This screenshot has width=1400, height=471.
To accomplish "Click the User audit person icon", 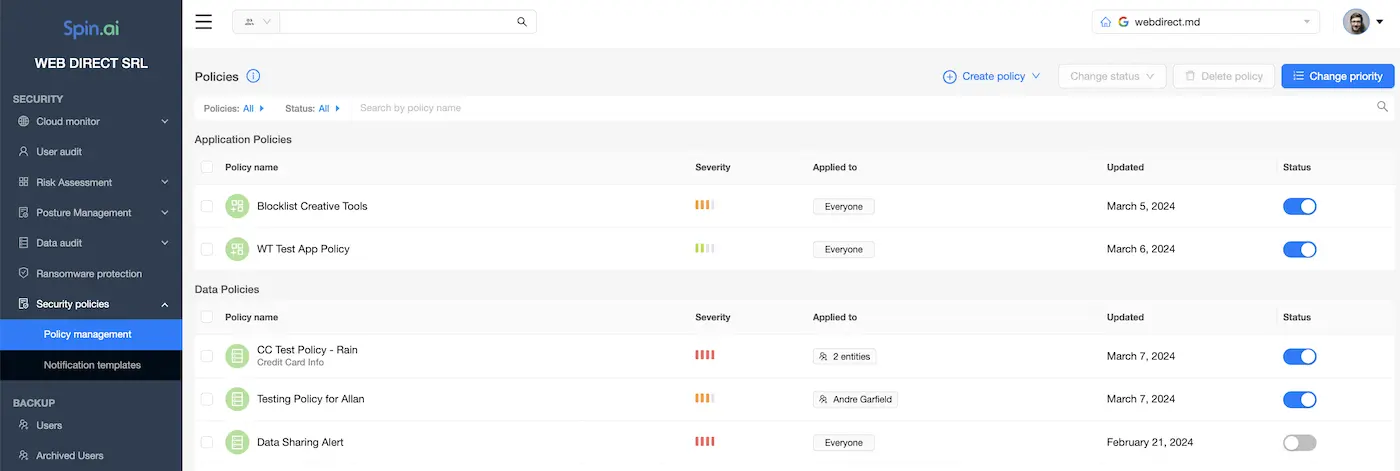I will (x=24, y=152).
